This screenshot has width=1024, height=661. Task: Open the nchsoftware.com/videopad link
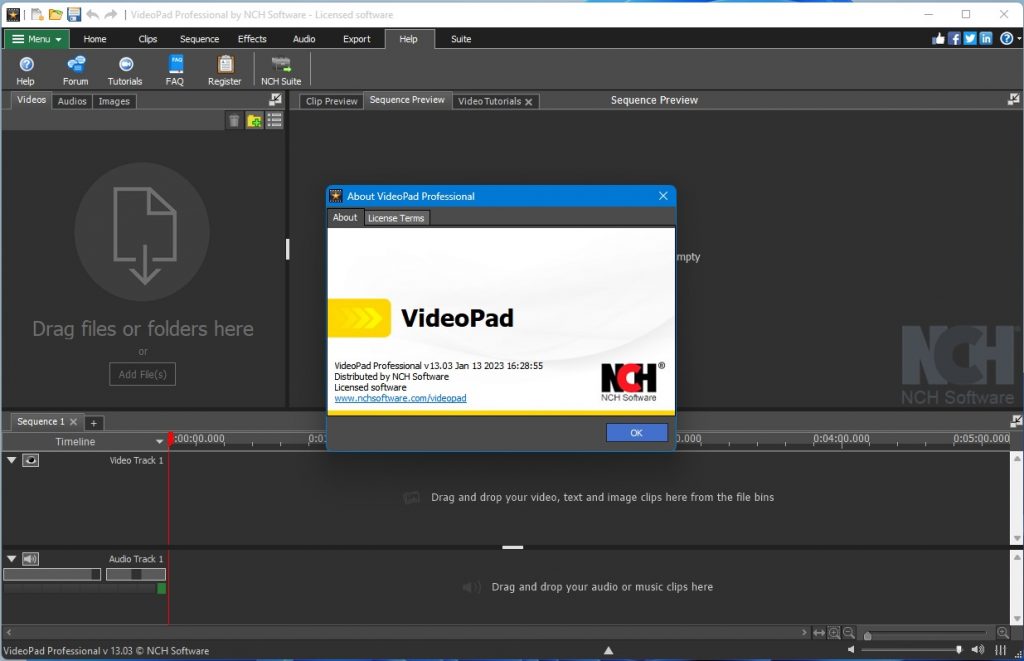click(400, 398)
